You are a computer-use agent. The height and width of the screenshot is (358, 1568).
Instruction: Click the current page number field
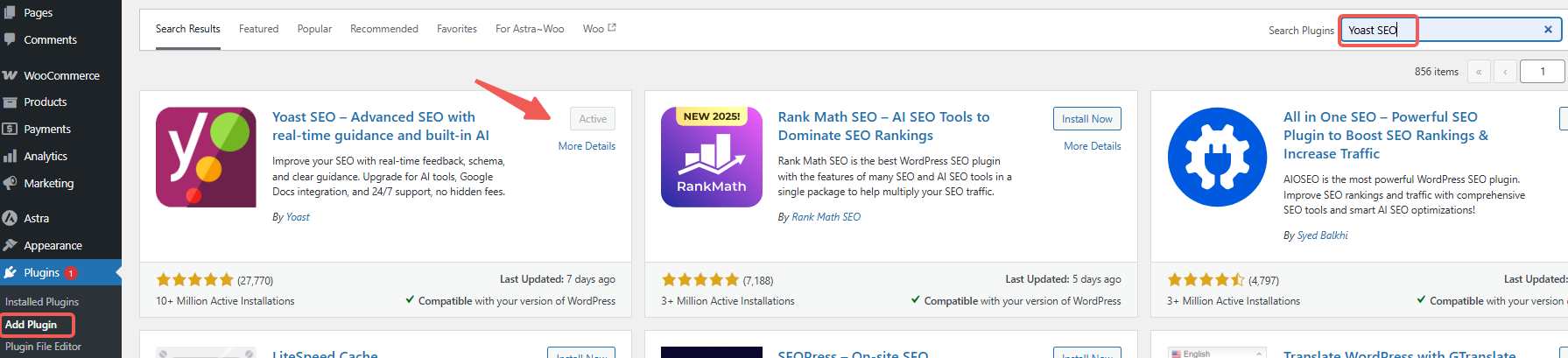[1542, 72]
